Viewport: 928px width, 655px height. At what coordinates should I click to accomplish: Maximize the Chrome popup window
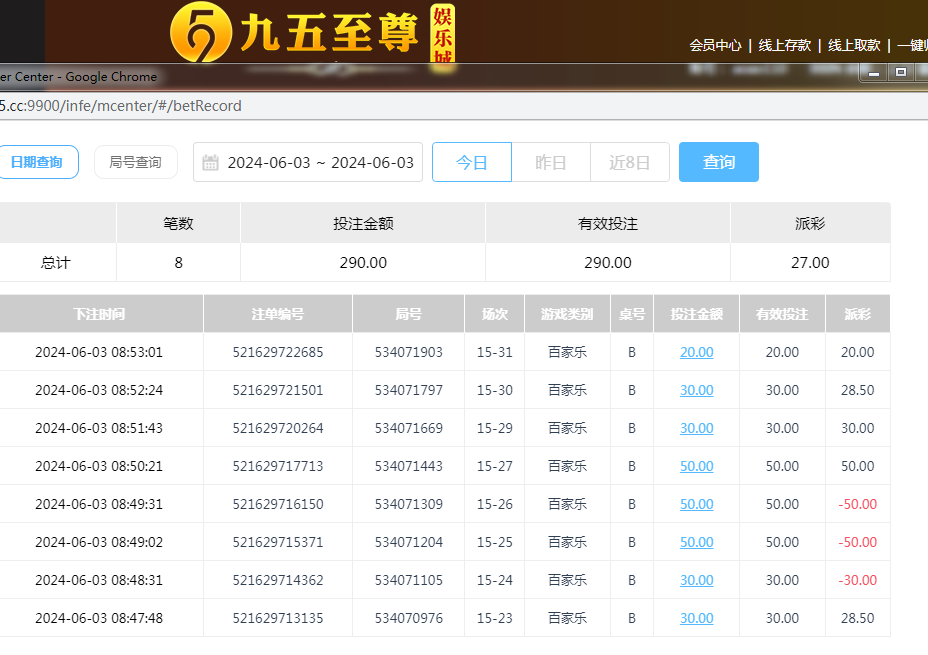[x=901, y=73]
